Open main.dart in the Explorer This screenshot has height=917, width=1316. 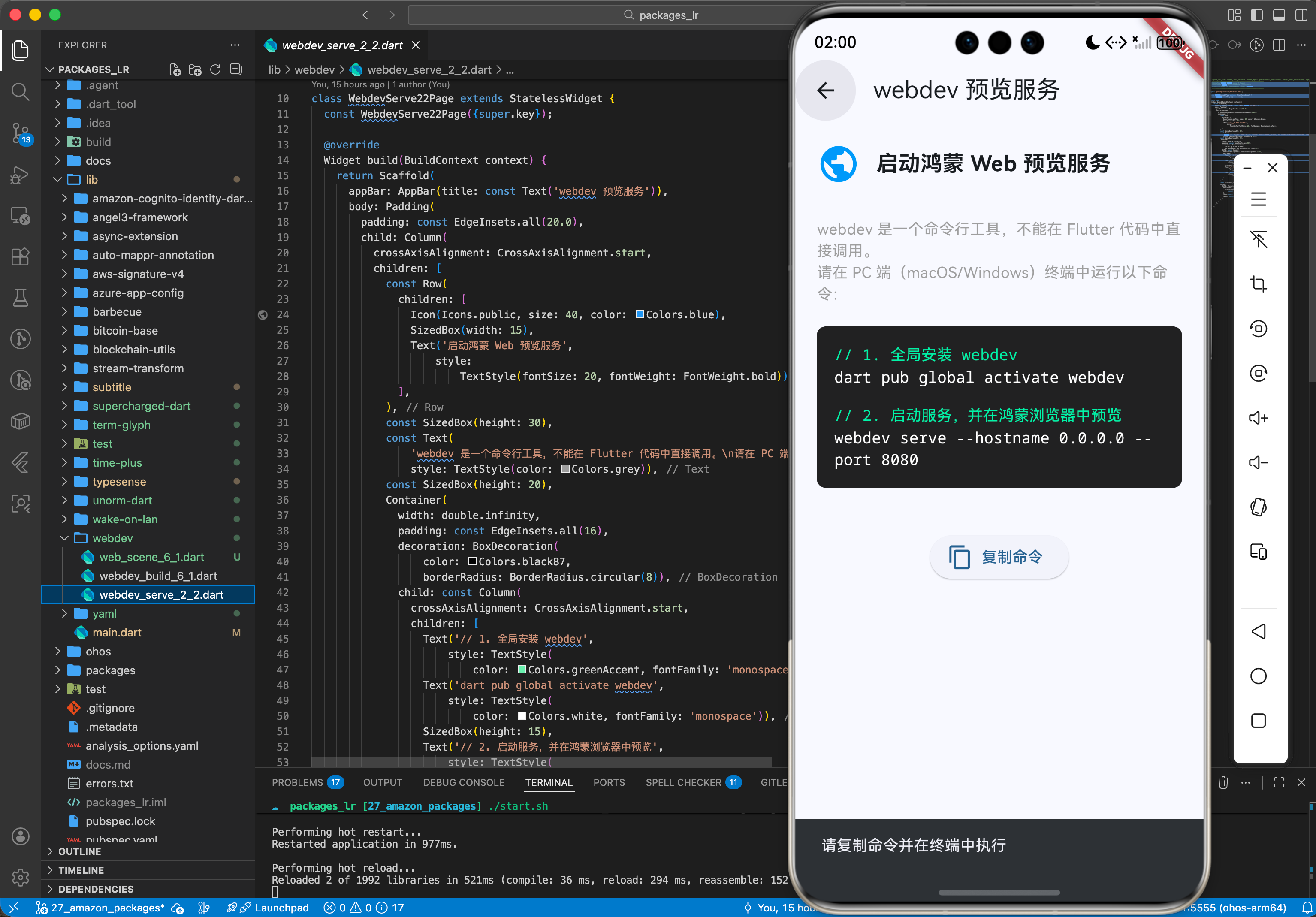pyautogui.click(x=148, y=633)
